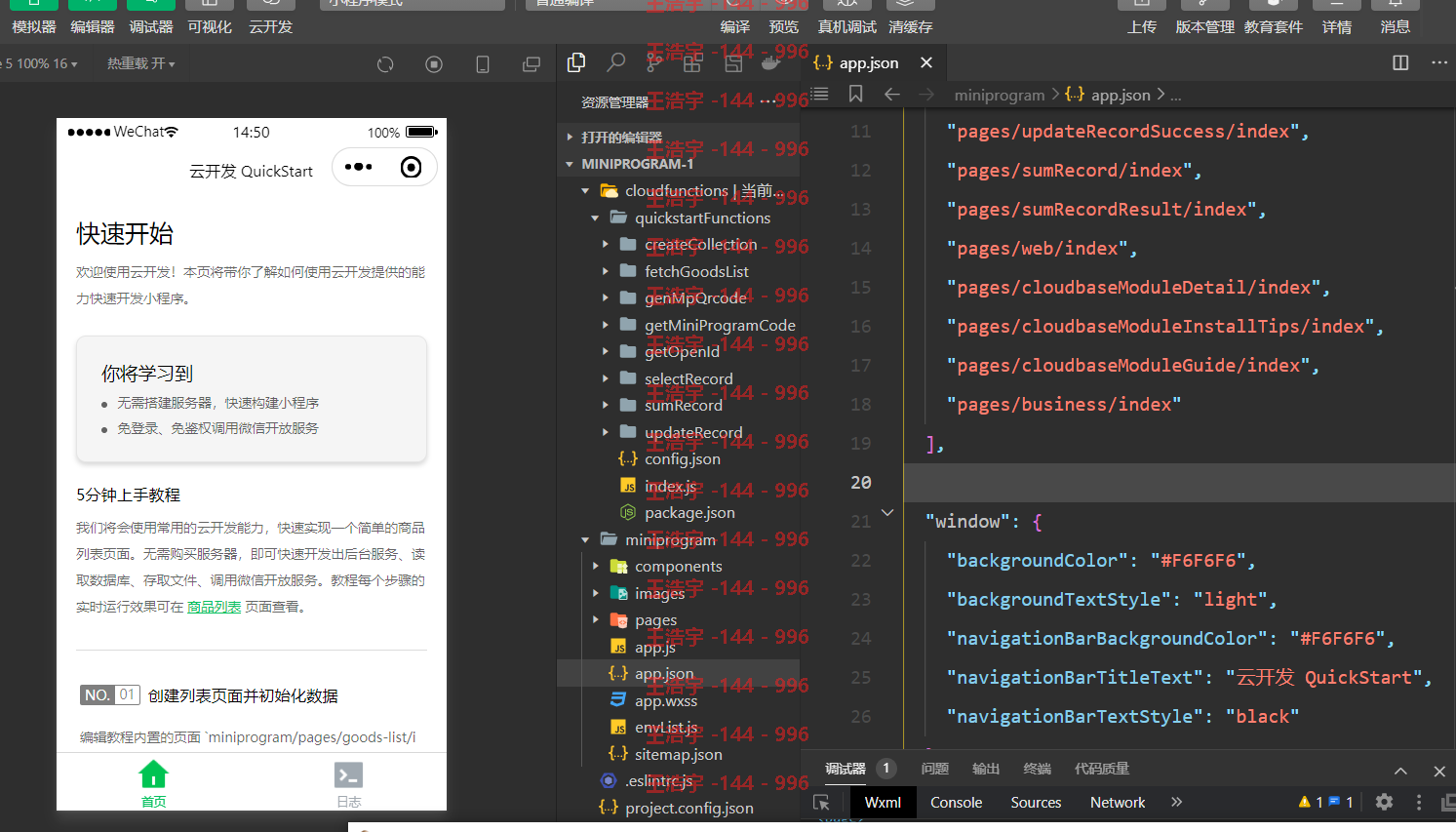The height and width of the screenshot is (832, 1456).
Task: Open app.wxss in file tree
Action: 666,700
